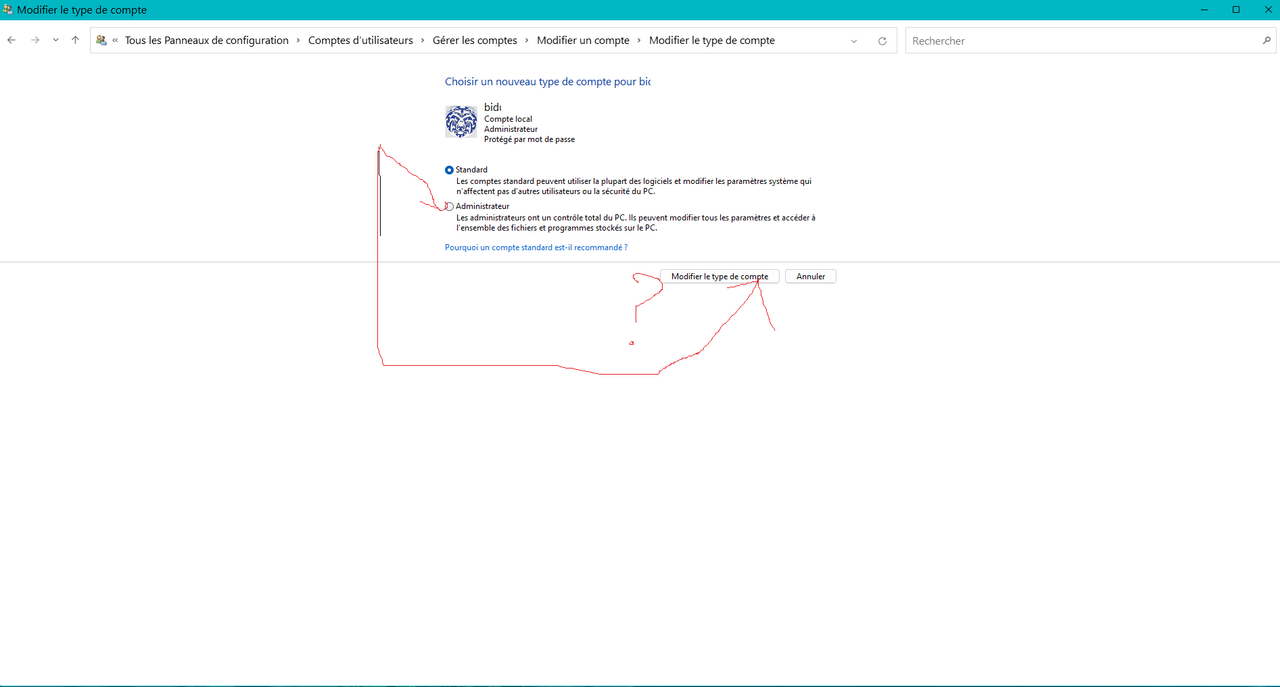This screenshot has height=687, width=1280.
Task: Click the window title bar app icon
Action: tap(8, 9)
